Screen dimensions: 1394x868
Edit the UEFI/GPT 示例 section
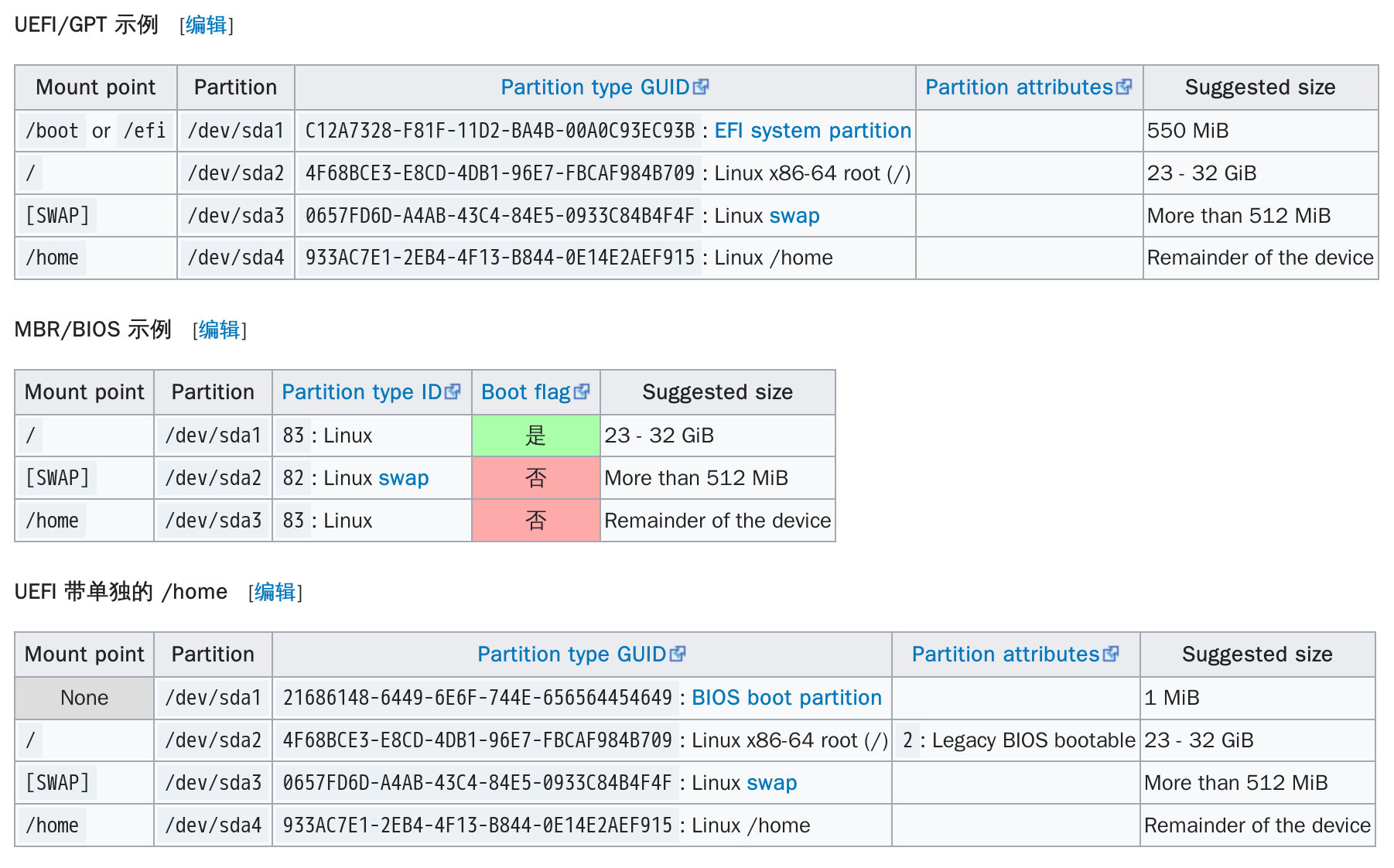pyautogui.click(x=206, y=26)
